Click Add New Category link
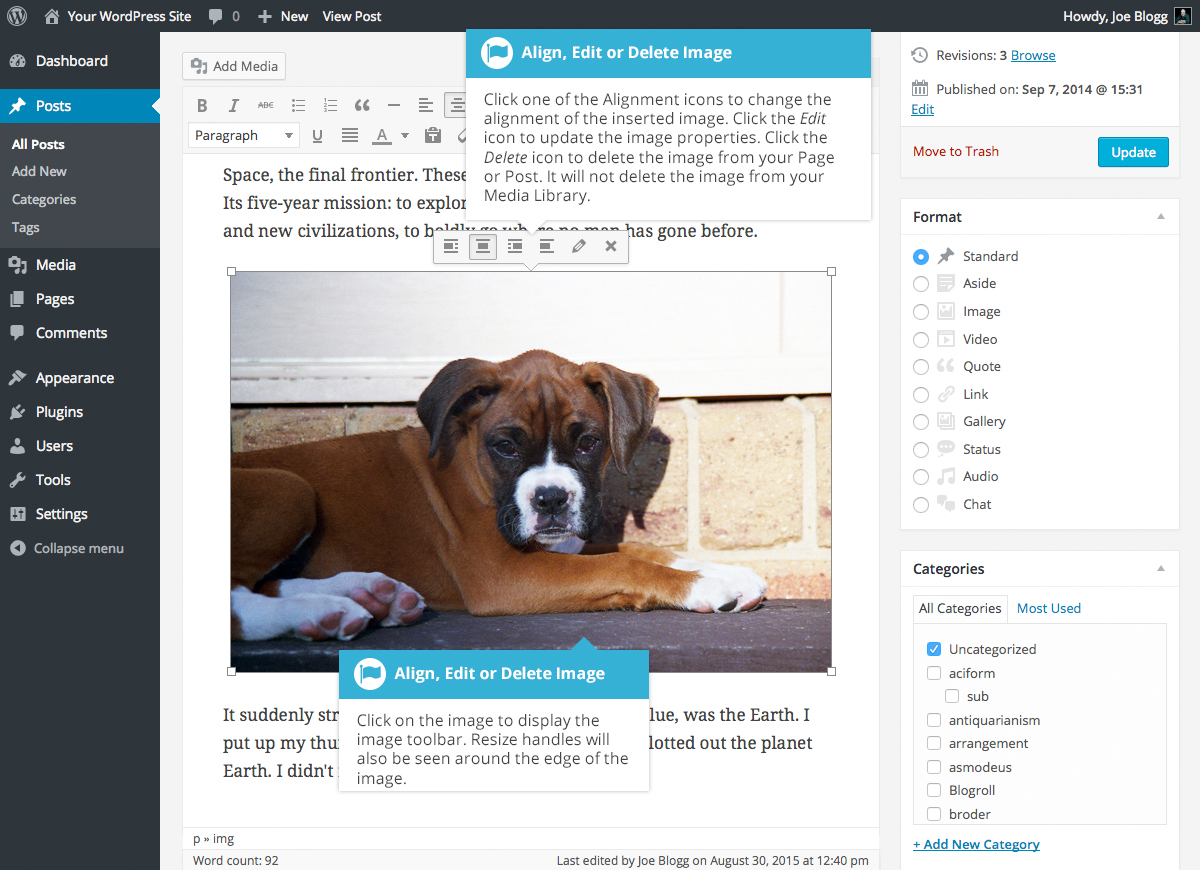Screen dimensions: 1200x870 coord(976,845)
